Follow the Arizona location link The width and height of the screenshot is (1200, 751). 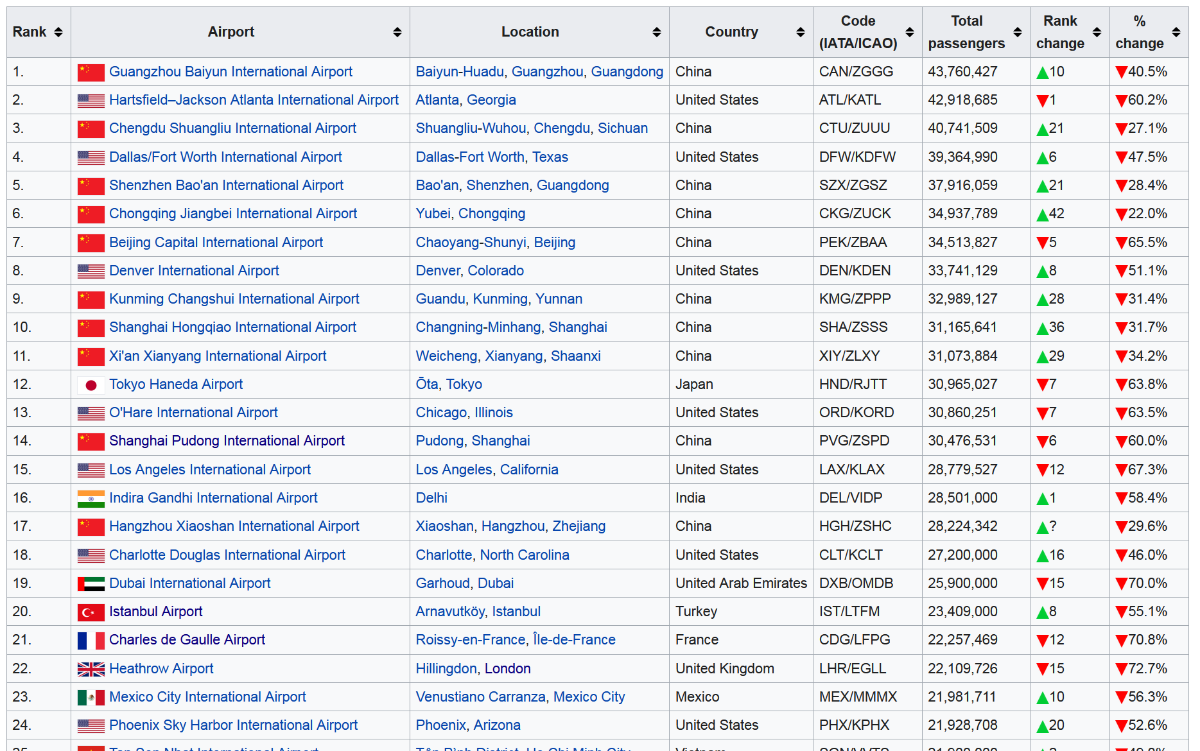[x=497, y=725]
